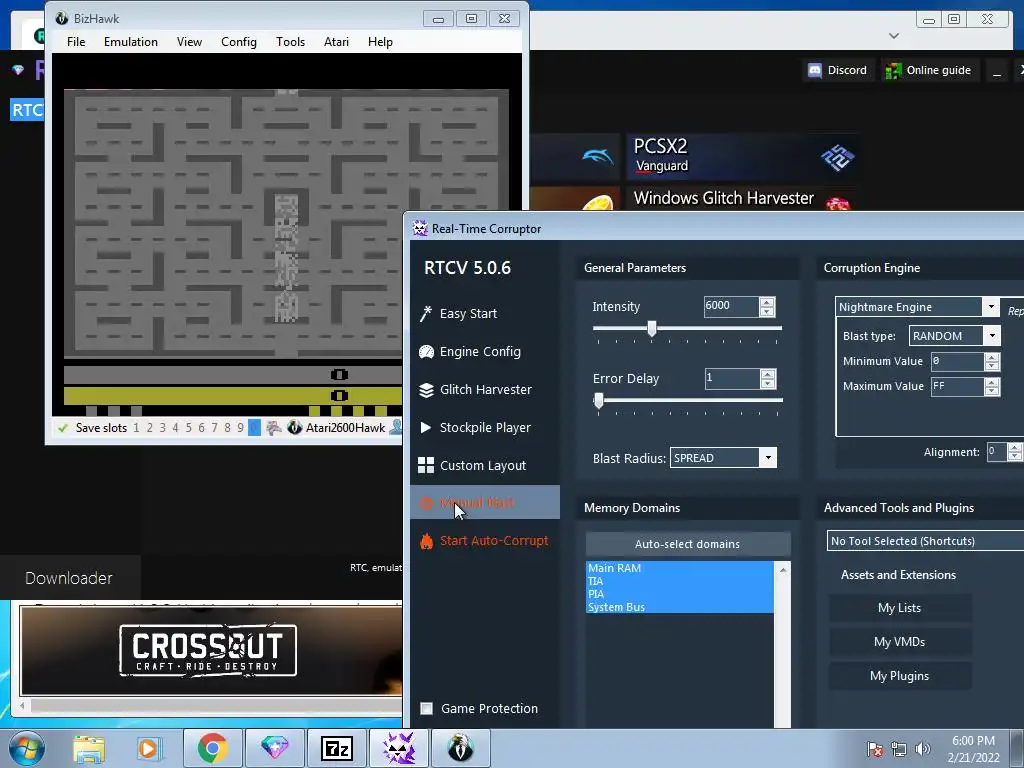Image resolution: width=1024 pixels, height=768 pixels.
Task: Increase Intensity with the stepper arrow
Action: (767, 302)
